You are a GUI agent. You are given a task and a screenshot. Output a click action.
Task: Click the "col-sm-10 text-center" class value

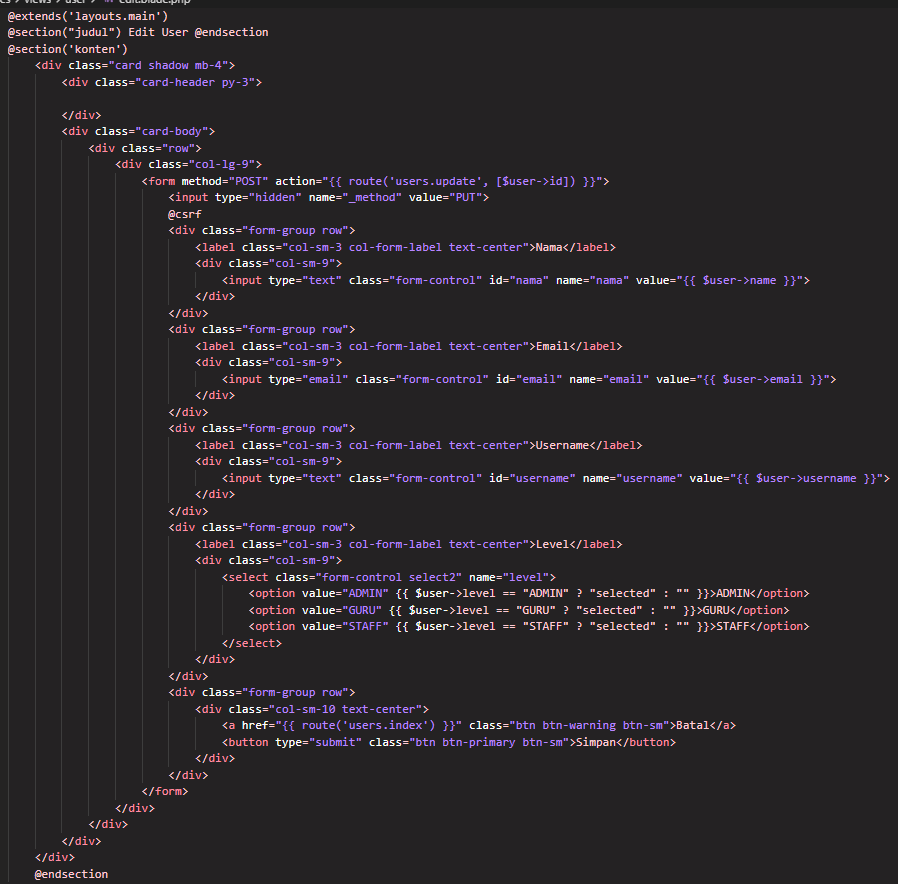[345, 709]
